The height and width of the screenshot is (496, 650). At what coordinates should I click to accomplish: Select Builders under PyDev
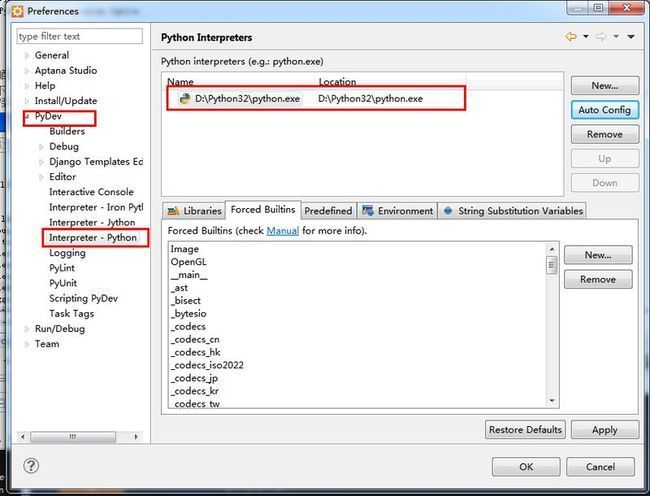[x=67, y=131]
